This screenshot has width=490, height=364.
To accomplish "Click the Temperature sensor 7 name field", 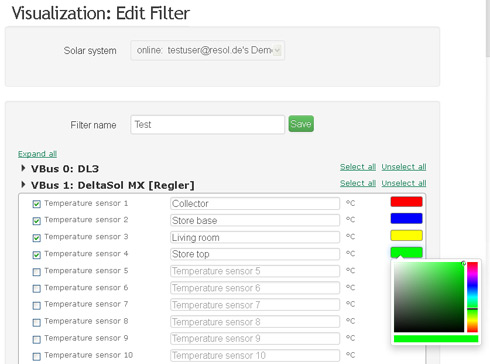I will click(255, 305).
